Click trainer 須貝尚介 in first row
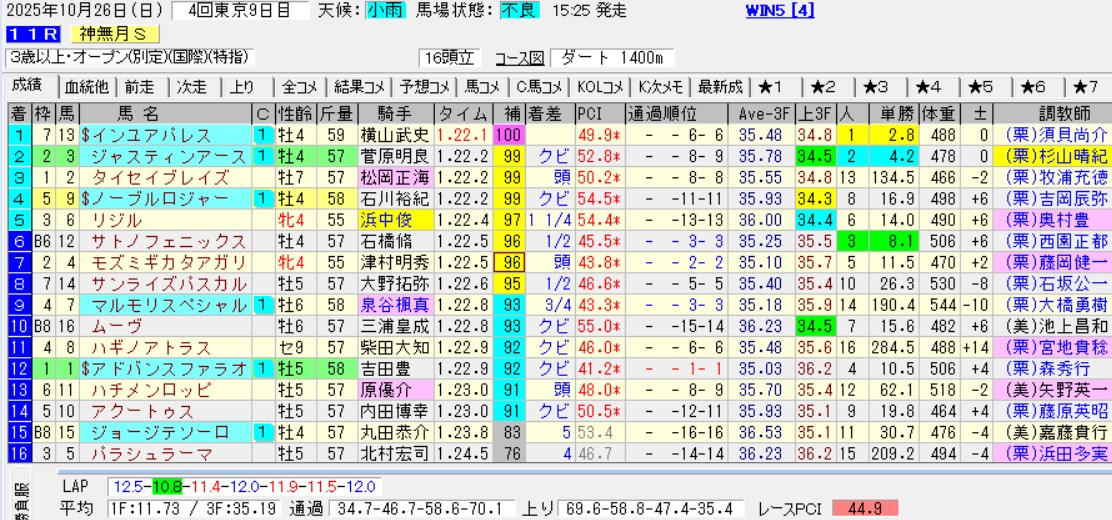 1057,135
